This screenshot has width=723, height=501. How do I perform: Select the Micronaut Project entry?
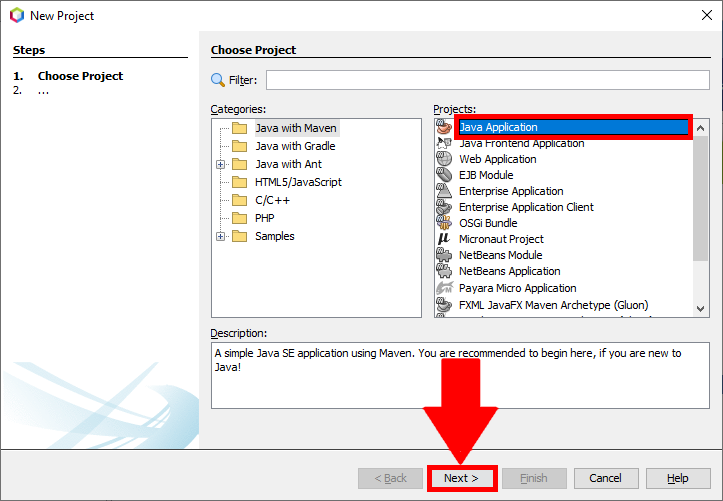tap(501, 239)
